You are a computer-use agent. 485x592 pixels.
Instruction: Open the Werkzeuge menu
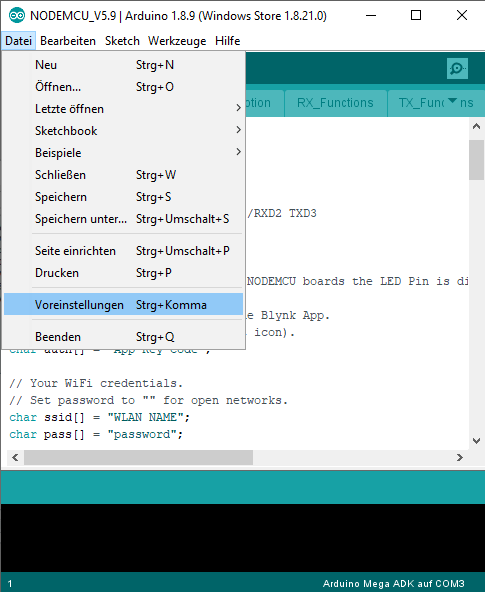pos(177,41)
